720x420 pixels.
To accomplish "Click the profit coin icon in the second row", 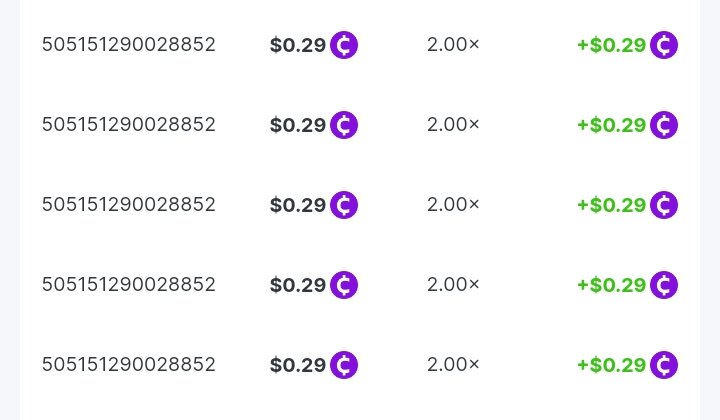I will click(664, 125).
